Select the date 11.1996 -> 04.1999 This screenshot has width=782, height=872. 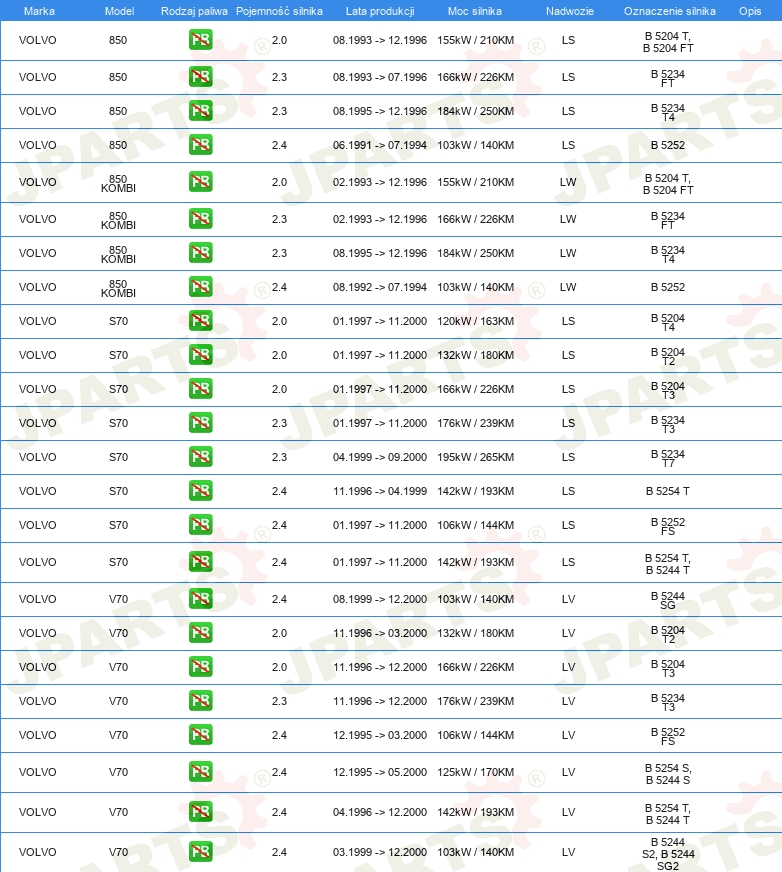380,491
